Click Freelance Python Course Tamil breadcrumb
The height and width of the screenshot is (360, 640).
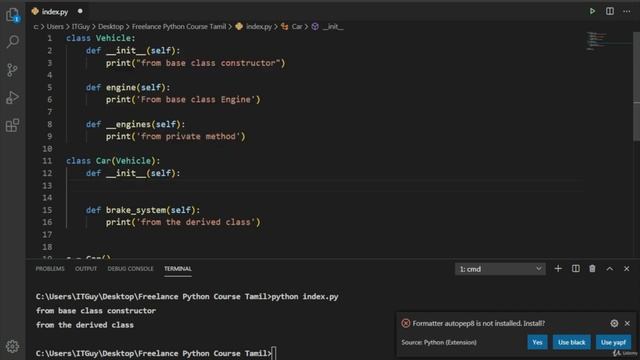tap(179, 27)
